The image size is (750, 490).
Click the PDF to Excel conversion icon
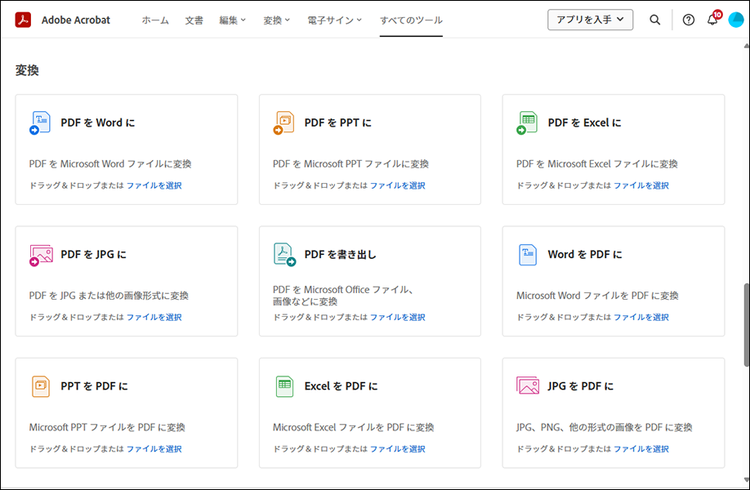[527, 123]
